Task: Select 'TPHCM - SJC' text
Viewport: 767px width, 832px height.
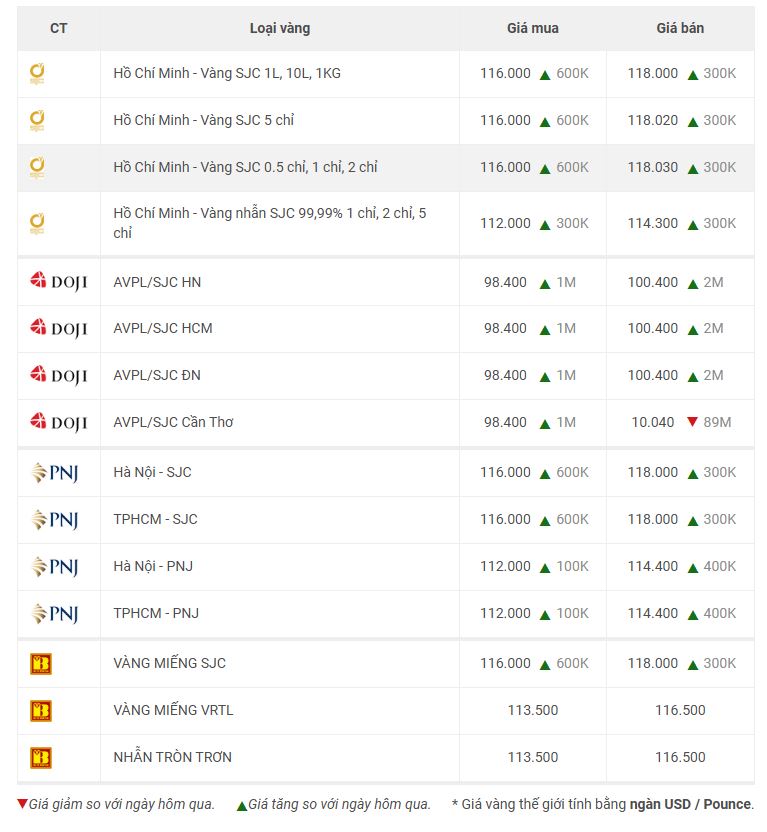Action: click(155, 519)
